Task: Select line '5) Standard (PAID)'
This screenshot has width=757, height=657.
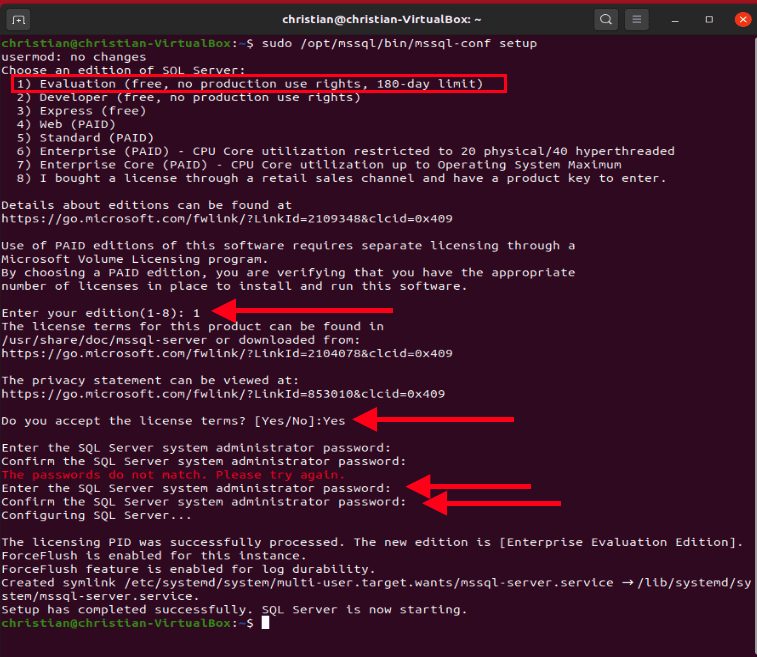Action: 85,138
